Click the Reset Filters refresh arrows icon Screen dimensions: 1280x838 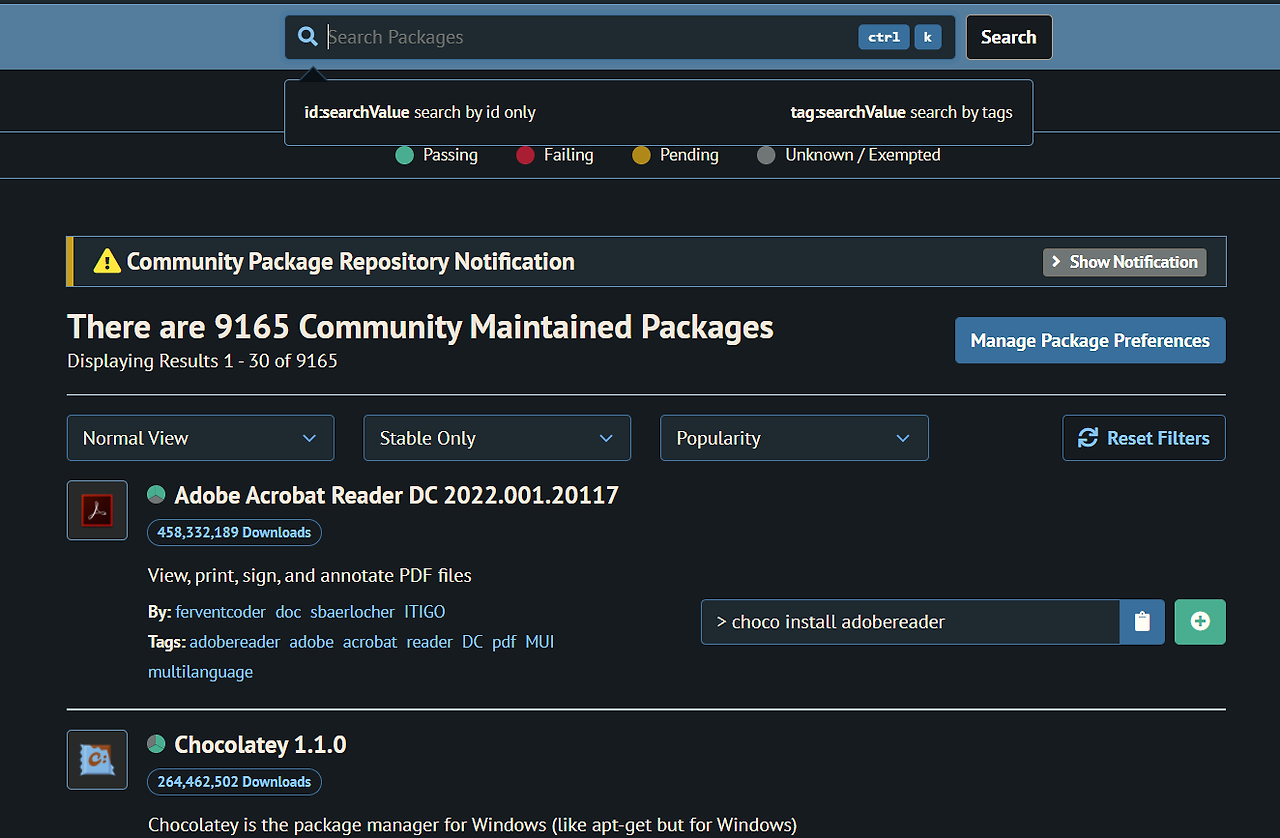[1088, 438]
